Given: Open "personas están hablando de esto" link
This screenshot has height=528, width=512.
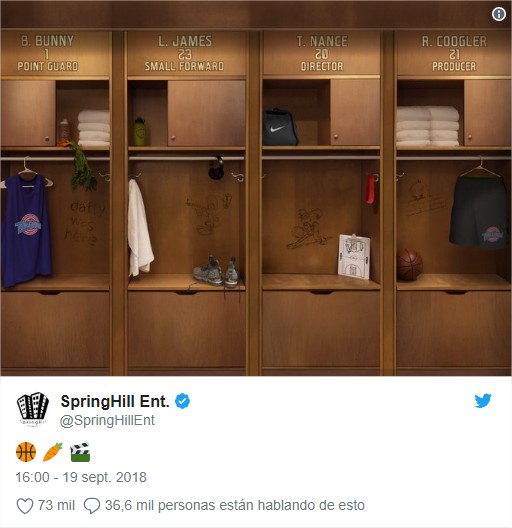Looking at the screenshot, I should click(261, 505).
